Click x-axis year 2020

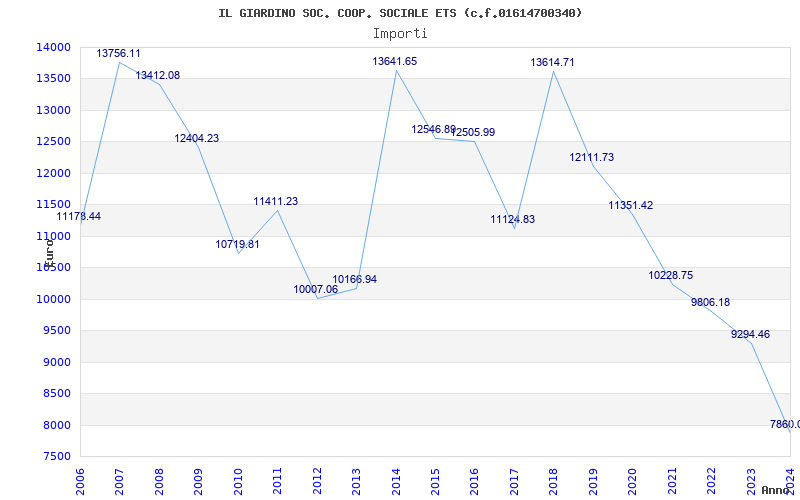tap(633, 481)
